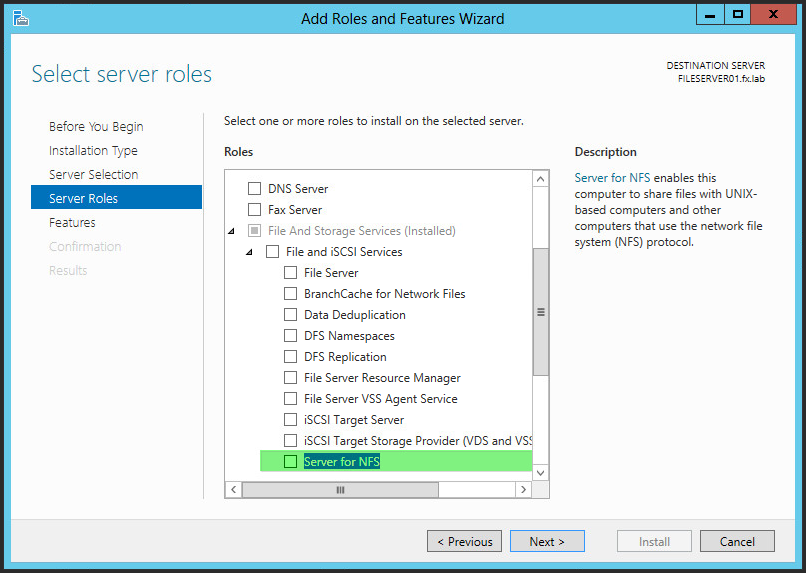The height and width of the screenshot is (573, 806).
Task: Collapse File and iSCSI Services node
Action: click(x=249, y=252)
